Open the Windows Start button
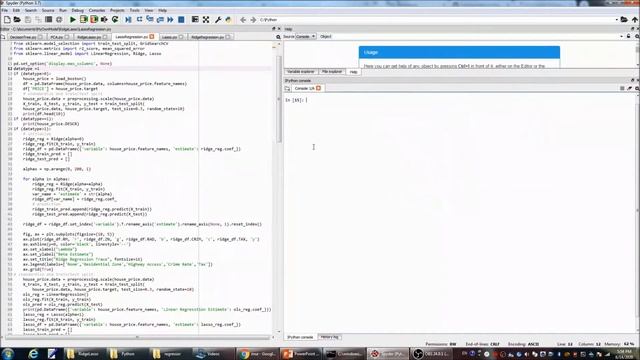 tap(8, 354)
